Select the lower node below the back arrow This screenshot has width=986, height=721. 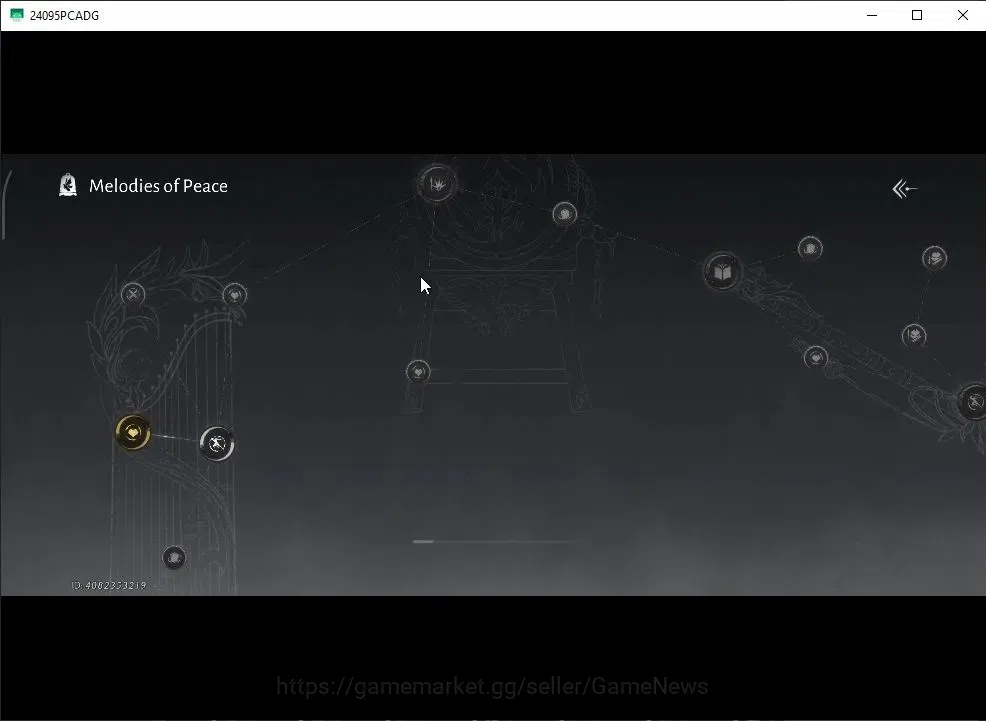click(x=914, y=335)
